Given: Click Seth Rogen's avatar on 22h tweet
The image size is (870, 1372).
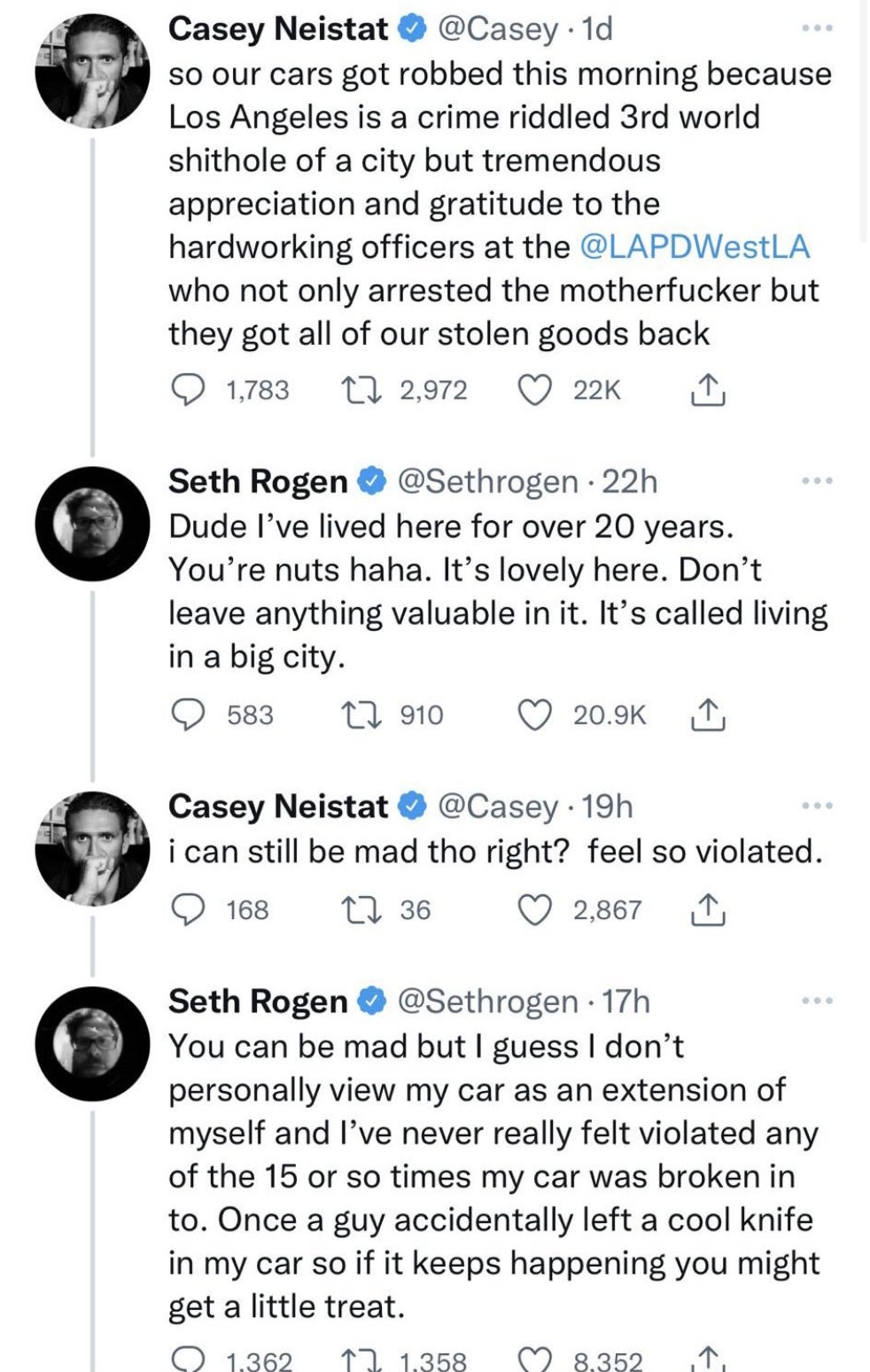Looking at the screenshot, I should (x=92, y=524).
